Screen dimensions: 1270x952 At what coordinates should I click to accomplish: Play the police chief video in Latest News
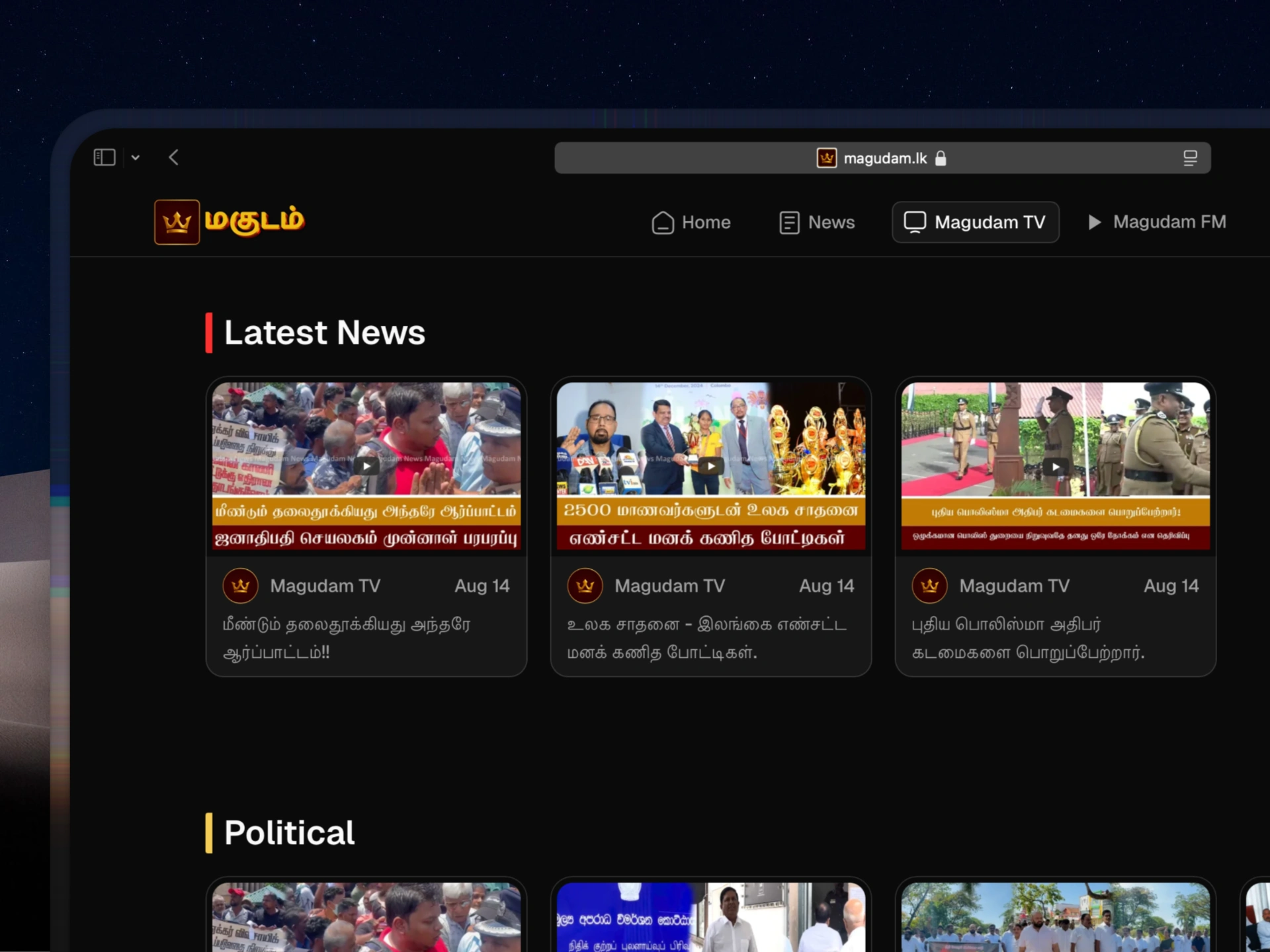1056,467
